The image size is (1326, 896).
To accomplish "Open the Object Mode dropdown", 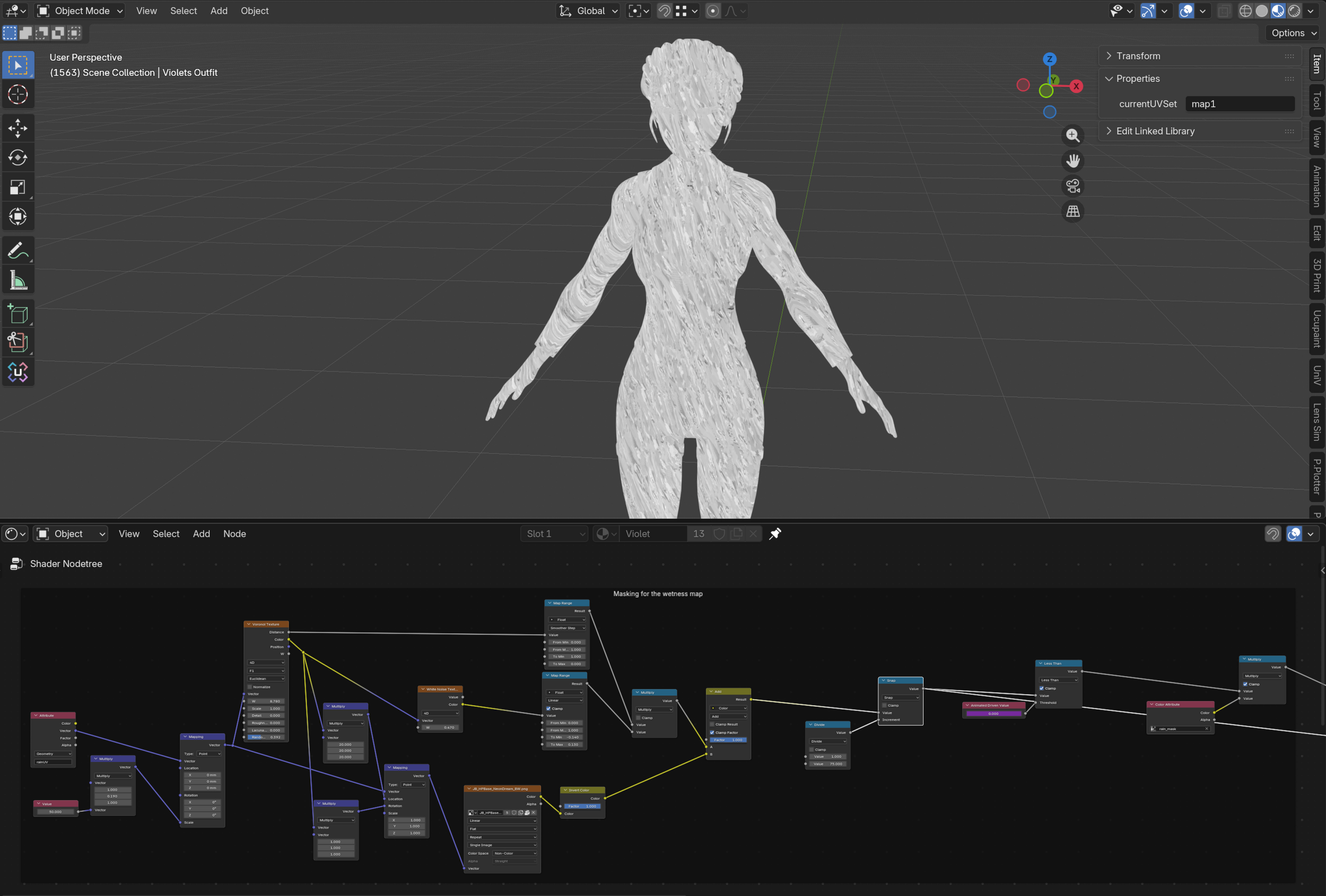I will coord(80,11).
